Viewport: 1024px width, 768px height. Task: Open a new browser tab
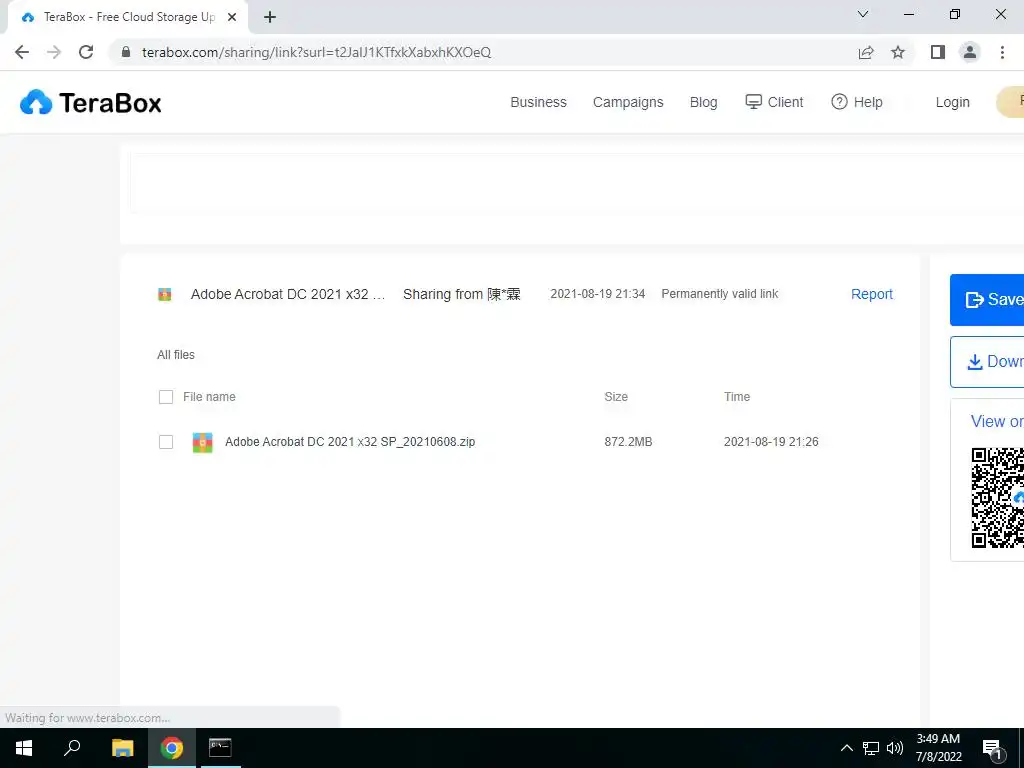pos(270,18)
